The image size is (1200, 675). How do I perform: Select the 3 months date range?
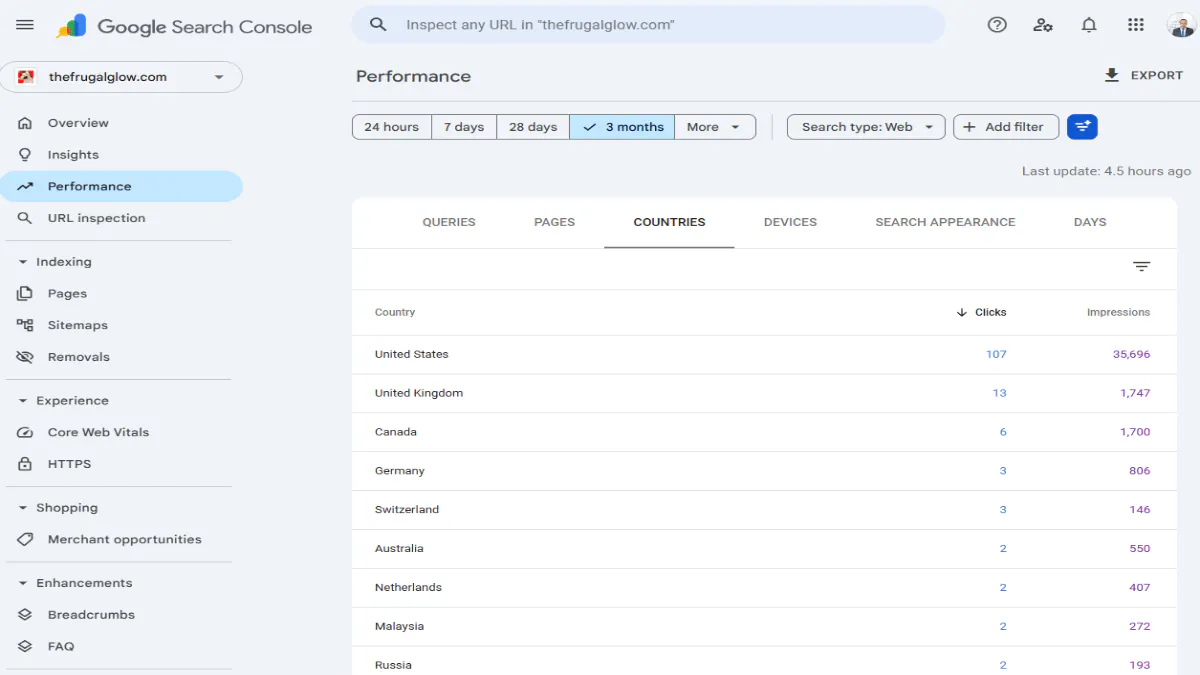pos(622,127)
